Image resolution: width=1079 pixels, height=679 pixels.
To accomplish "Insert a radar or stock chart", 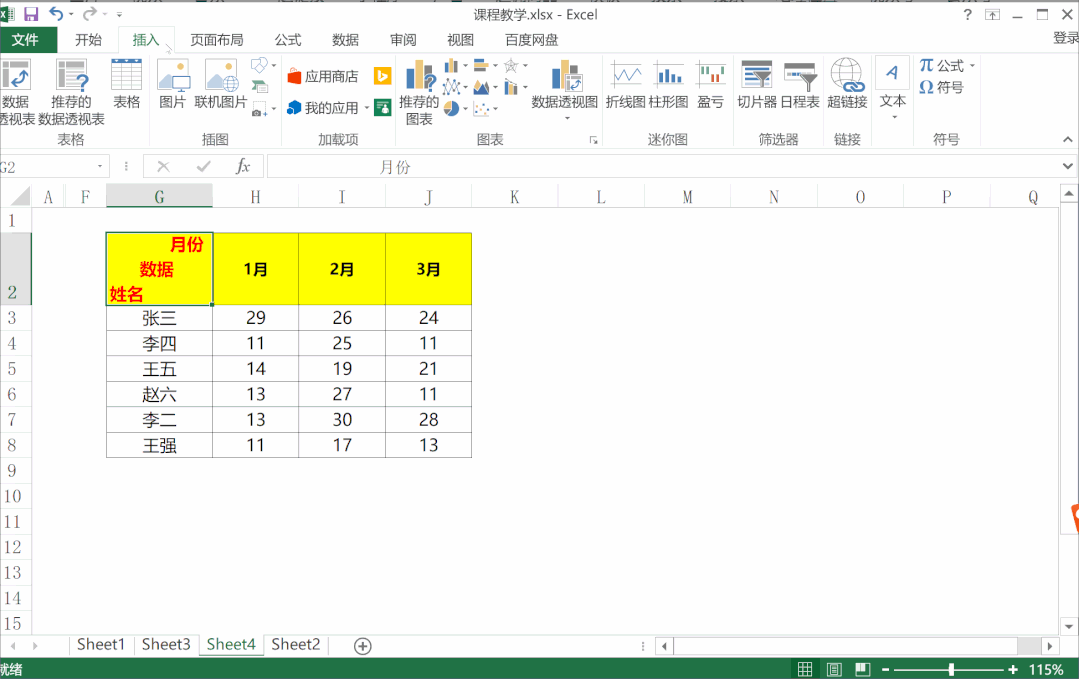I will click(x=511, y=66).
